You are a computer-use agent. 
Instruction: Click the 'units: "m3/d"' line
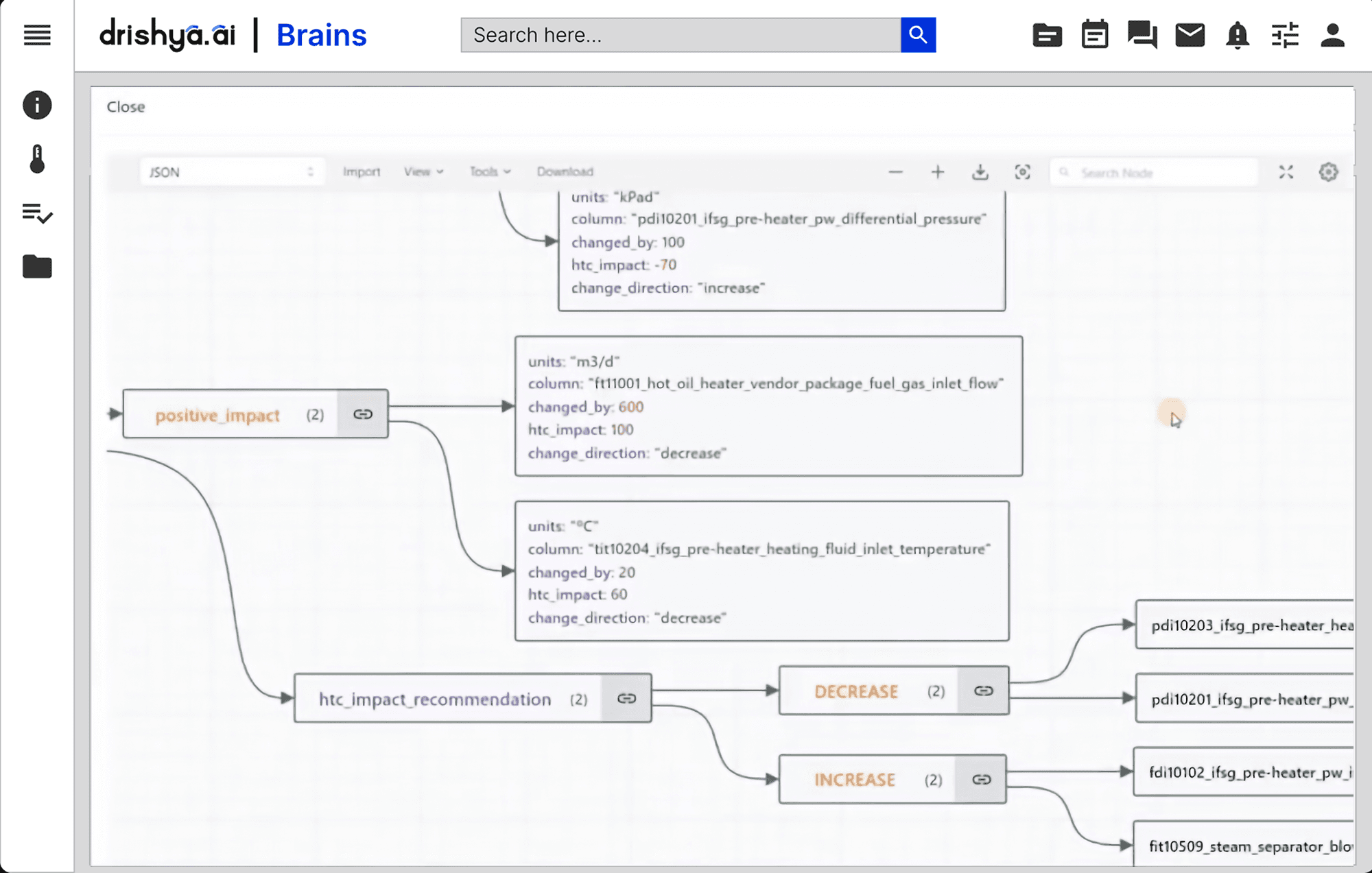pyautogui.click(x=573, y=361)
